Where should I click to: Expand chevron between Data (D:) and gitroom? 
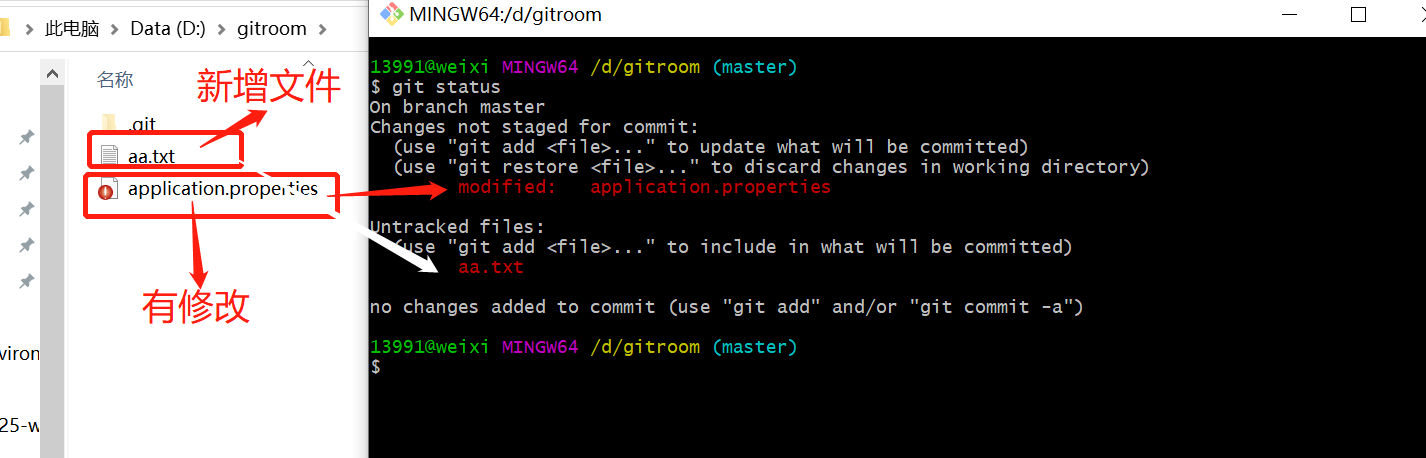(221, 29)
